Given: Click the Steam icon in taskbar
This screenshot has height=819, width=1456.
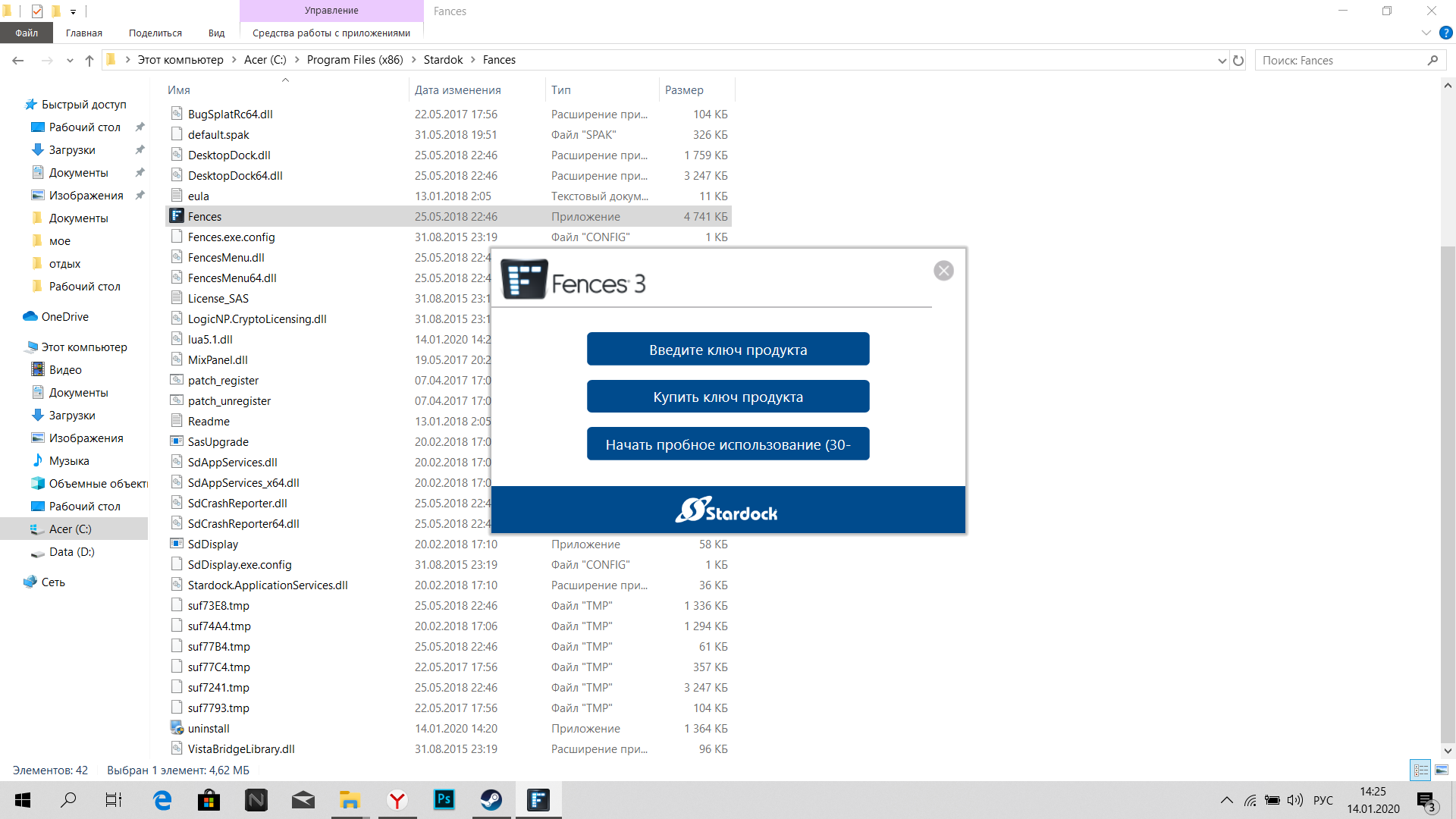Looking at the screenshot, I should tap(491, 800).
